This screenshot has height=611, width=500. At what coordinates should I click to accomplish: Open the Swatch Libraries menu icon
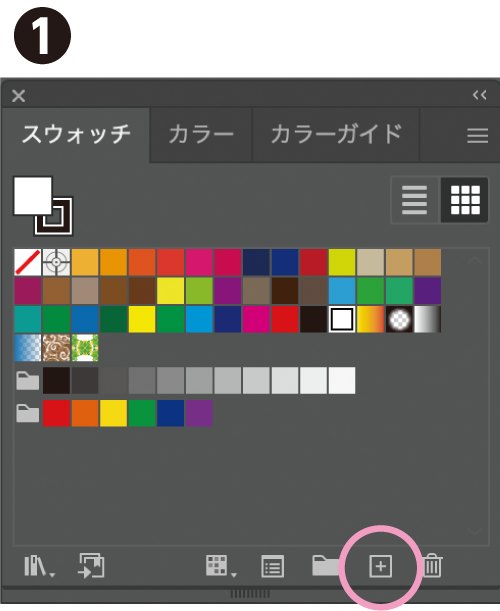point(39,566)
